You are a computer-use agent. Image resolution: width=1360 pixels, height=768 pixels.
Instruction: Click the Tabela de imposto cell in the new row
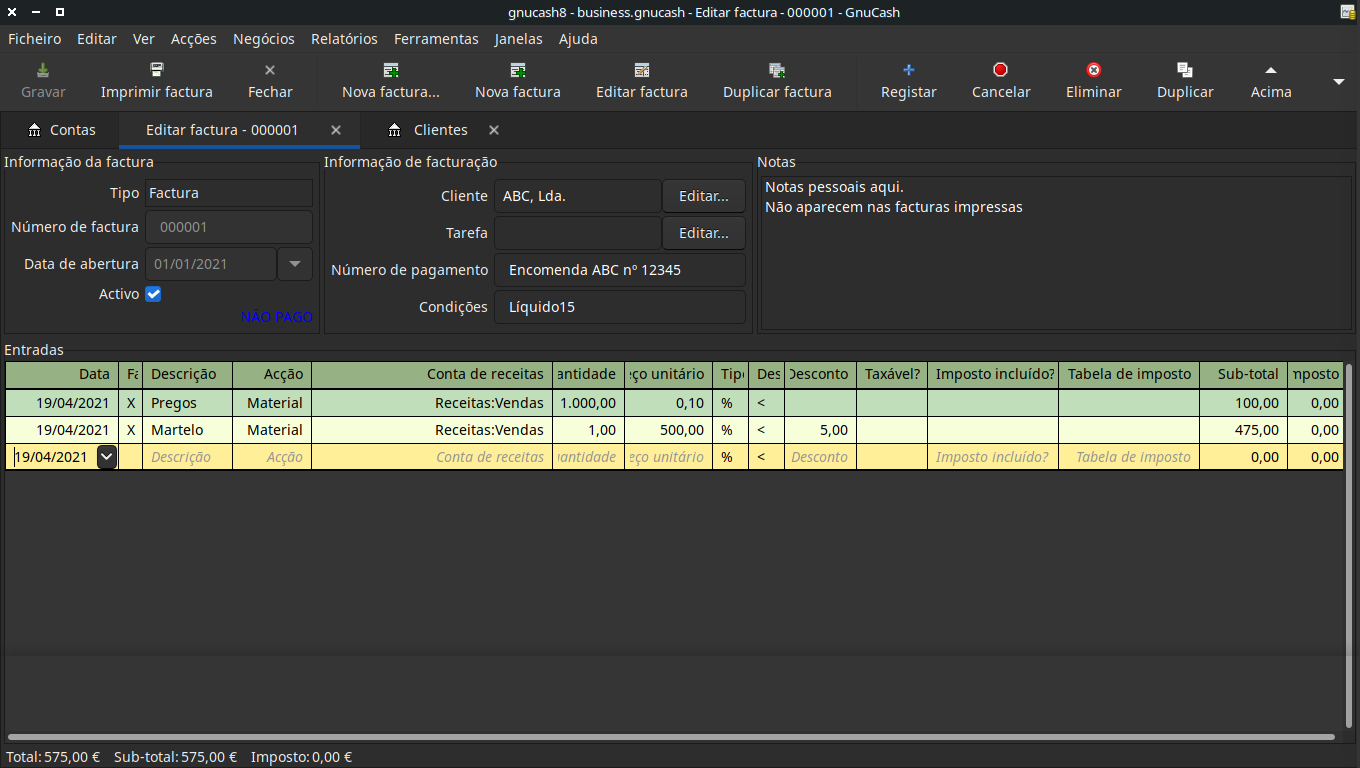[1129, 457]
